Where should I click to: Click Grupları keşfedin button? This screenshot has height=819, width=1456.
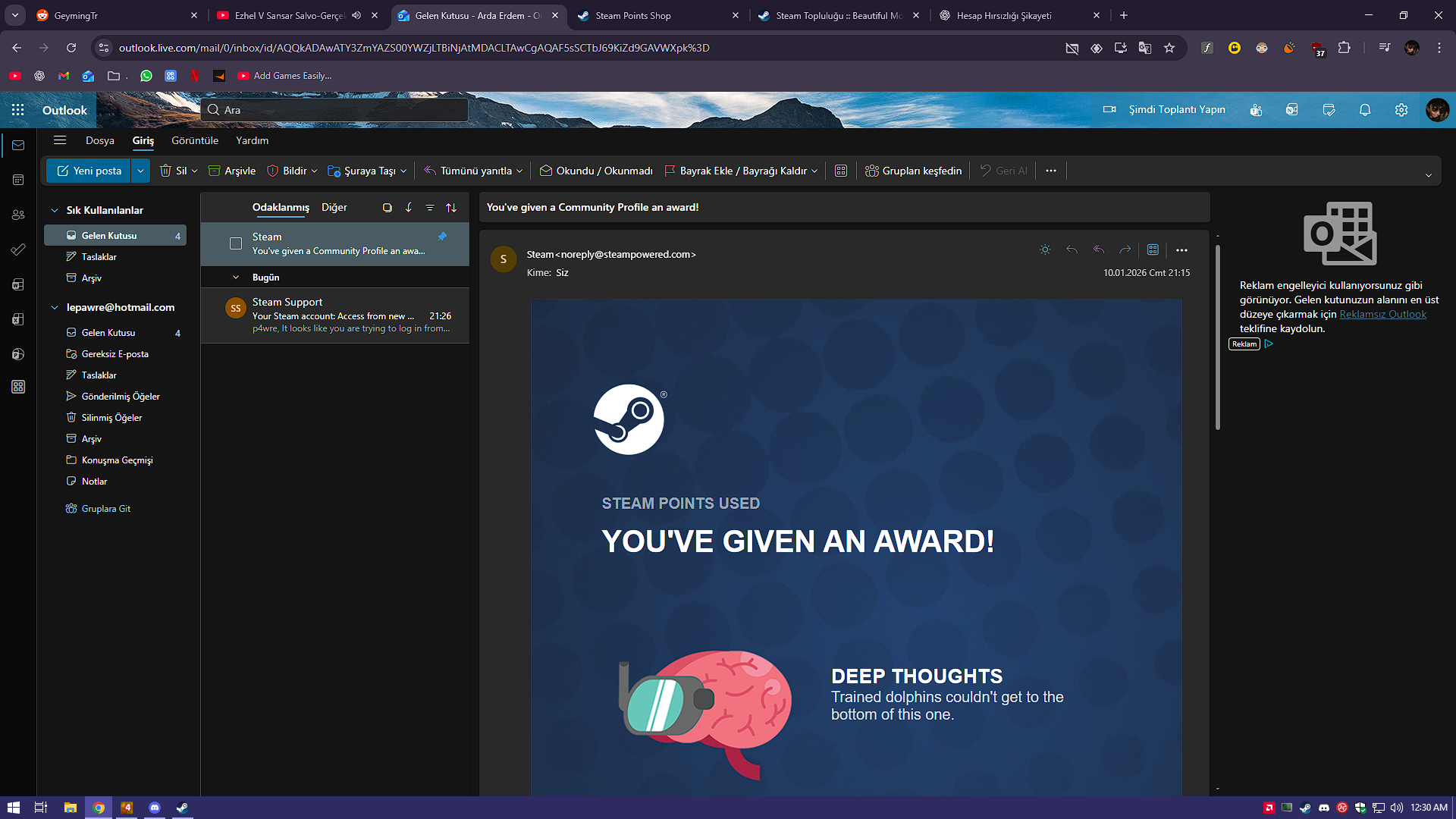pyautogui.click(x=914, y=171)
